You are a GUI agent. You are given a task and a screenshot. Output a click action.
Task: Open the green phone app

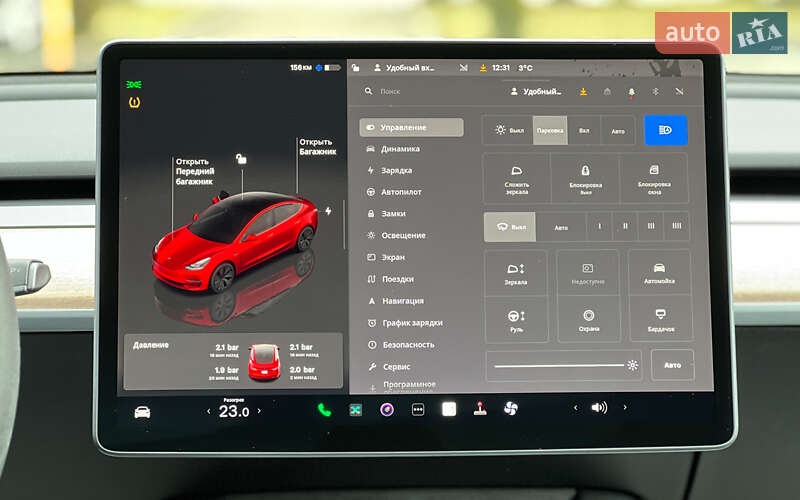click(324, 410)
